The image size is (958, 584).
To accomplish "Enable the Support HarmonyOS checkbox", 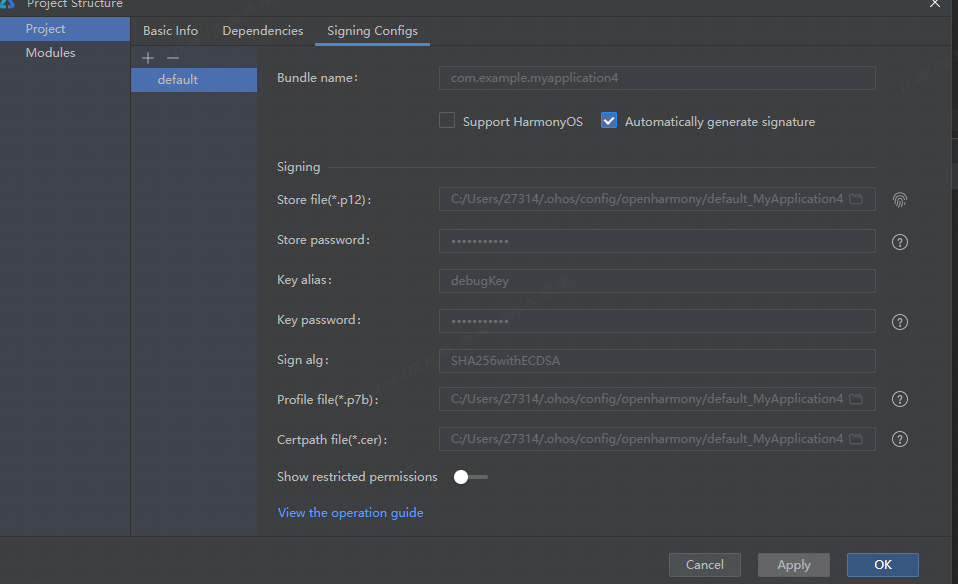I will coord(447,121).
